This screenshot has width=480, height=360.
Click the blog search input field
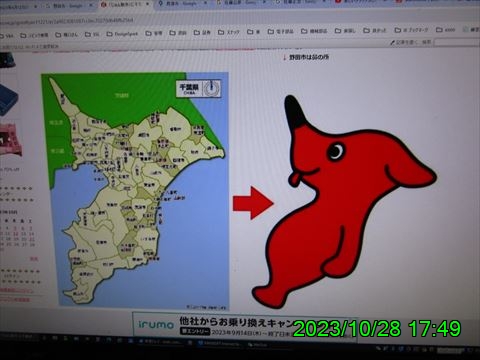[x=457, y=42]
